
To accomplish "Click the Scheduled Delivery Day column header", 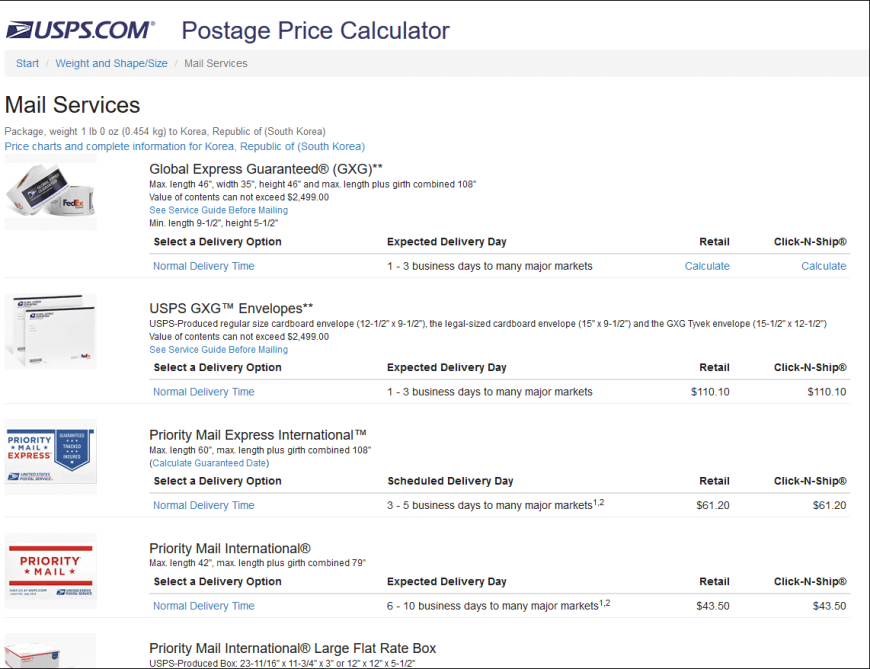I will point(450,481).
